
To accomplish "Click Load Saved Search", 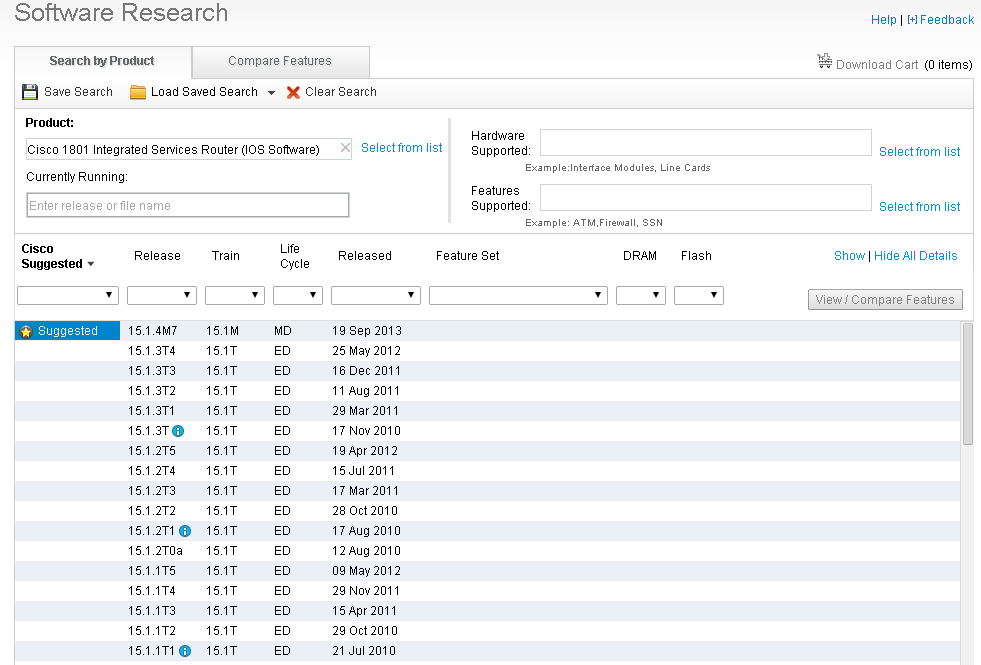I will (204, 92).
